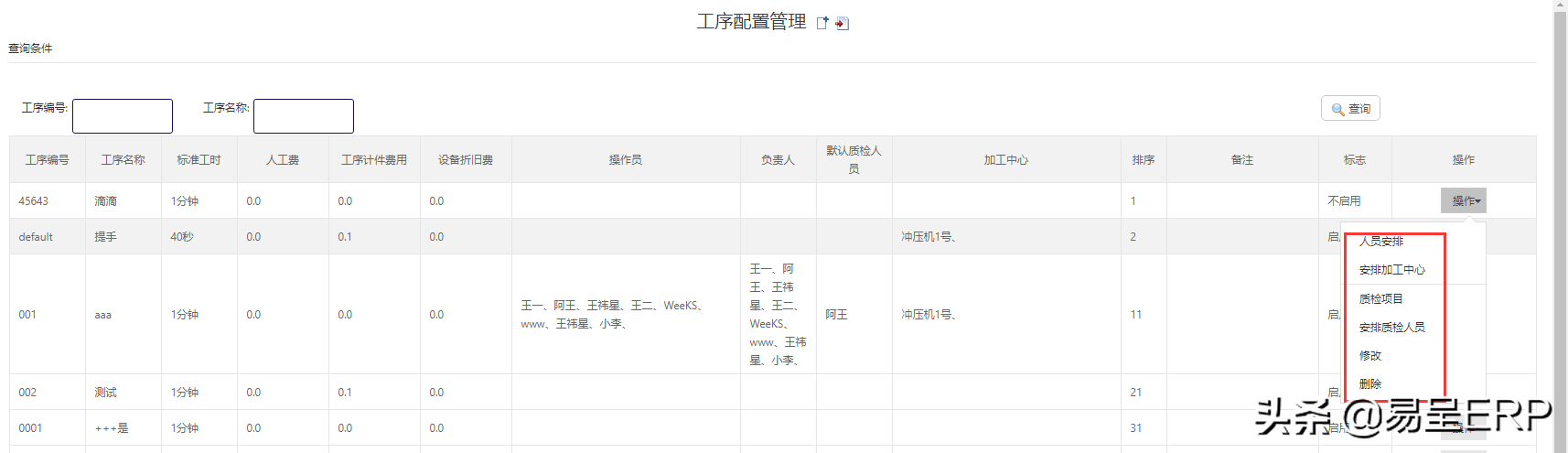Open the 操作 dropdown for process 45643
Image resolution: width=1568 pixels, height=453 pixels.
tap(1463, 200)
